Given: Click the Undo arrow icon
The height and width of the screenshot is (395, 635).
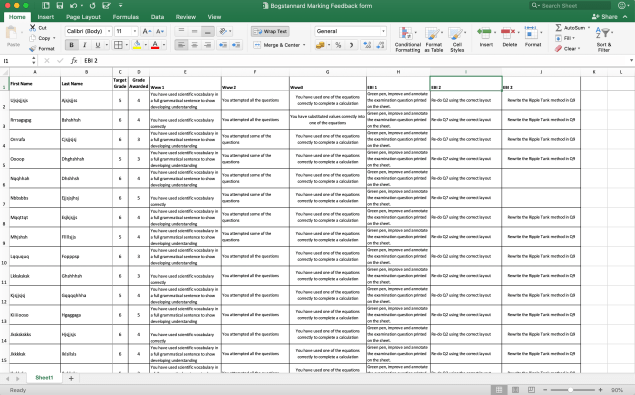Looking at the screenshot, I should click(73, 6).
